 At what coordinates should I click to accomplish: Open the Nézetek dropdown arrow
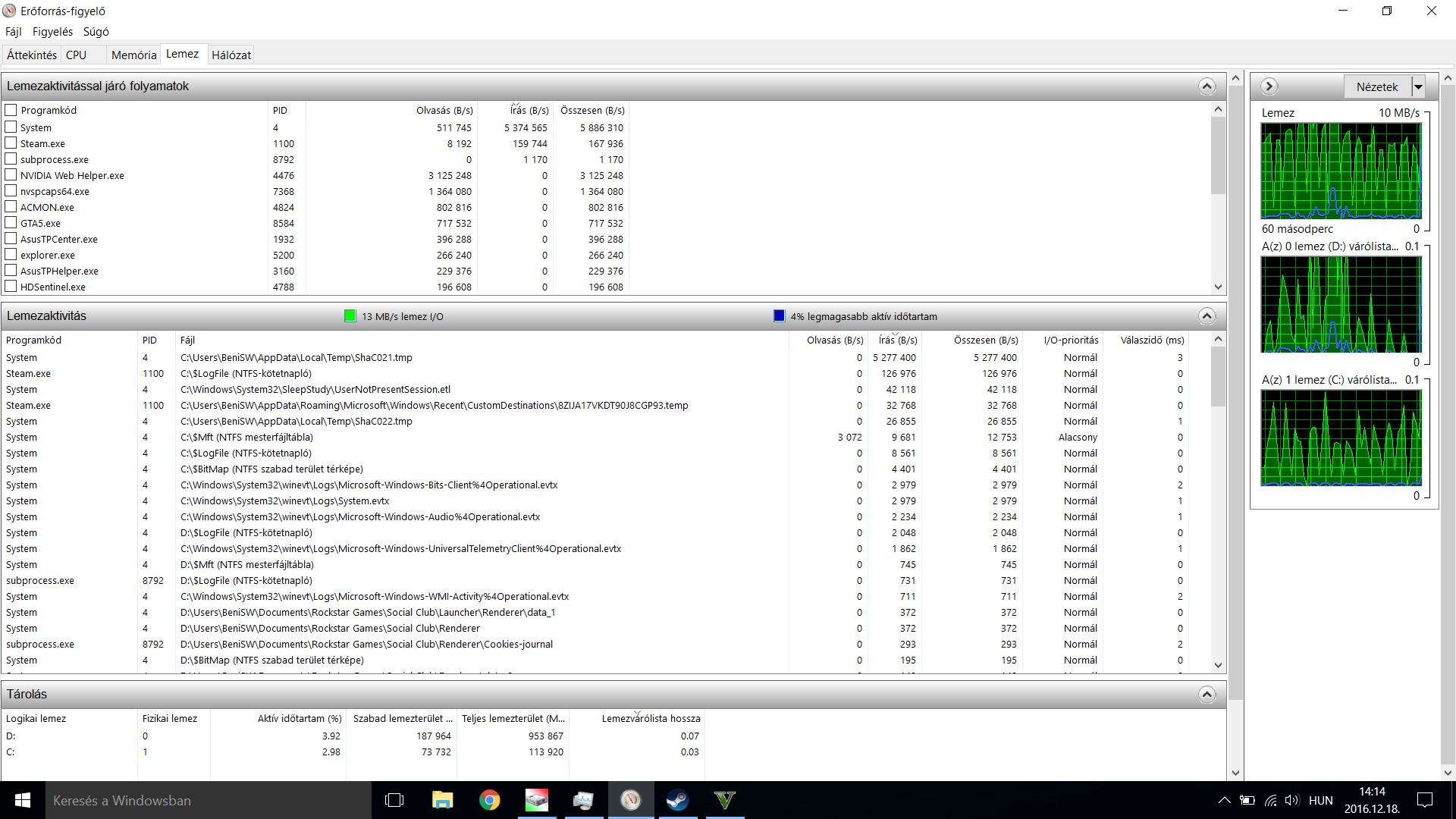(x=1418, y=86)
